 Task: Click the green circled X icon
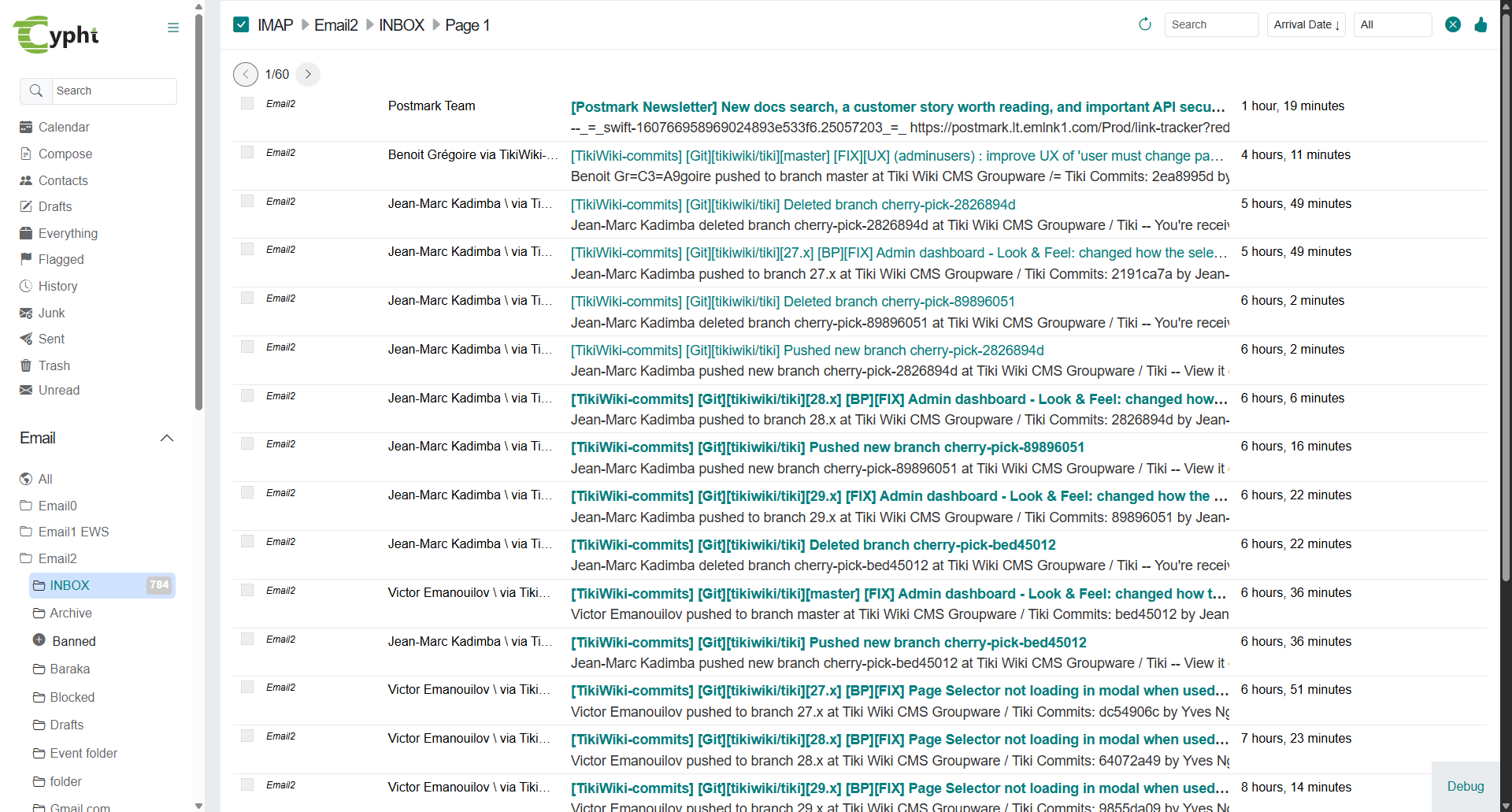(1453, 24)
